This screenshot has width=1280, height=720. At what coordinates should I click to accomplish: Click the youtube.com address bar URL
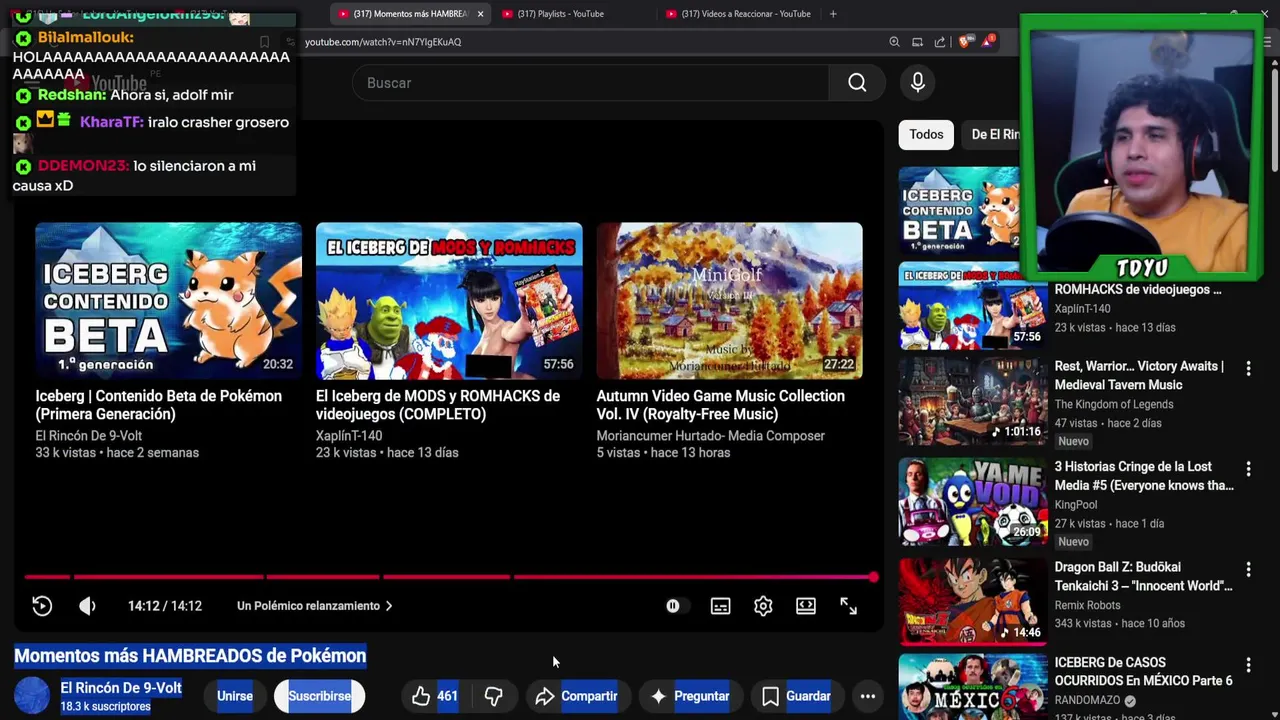click(383, 42)
